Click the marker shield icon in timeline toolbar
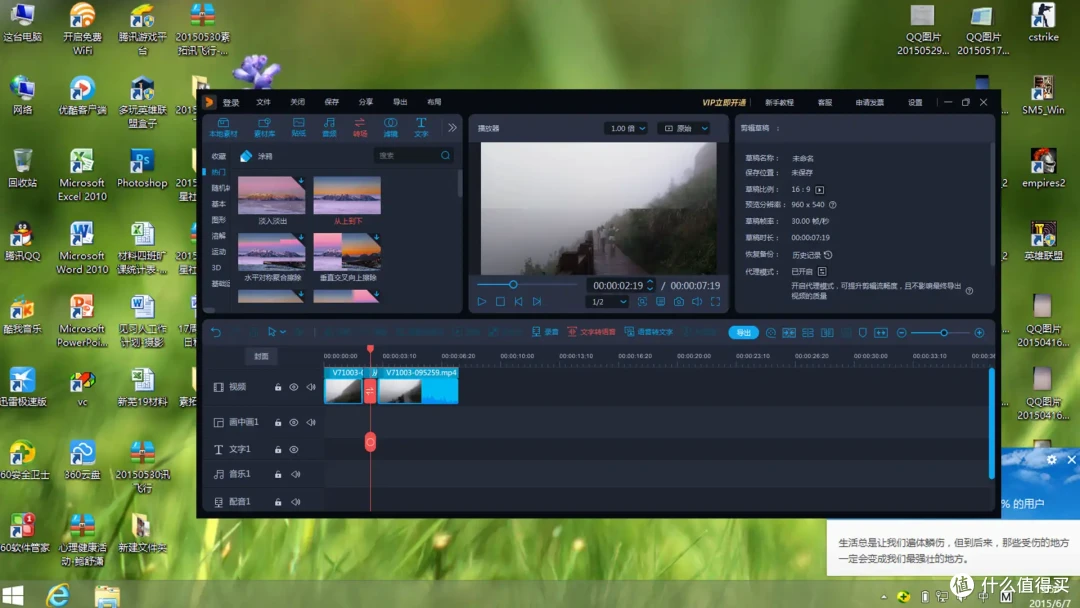Viewport: 1080px width, 608px height. click(862, 333)
